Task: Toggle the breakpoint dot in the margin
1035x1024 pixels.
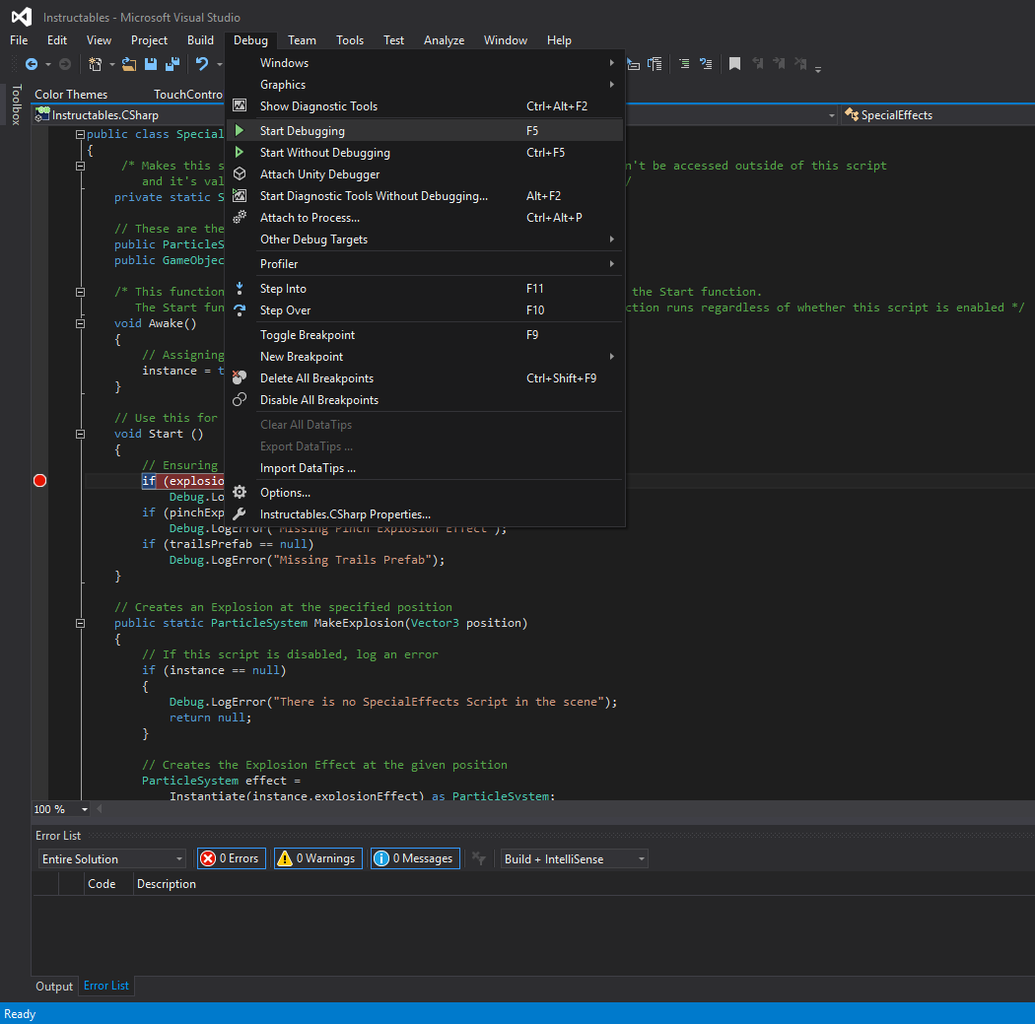Action: point(39,480)
